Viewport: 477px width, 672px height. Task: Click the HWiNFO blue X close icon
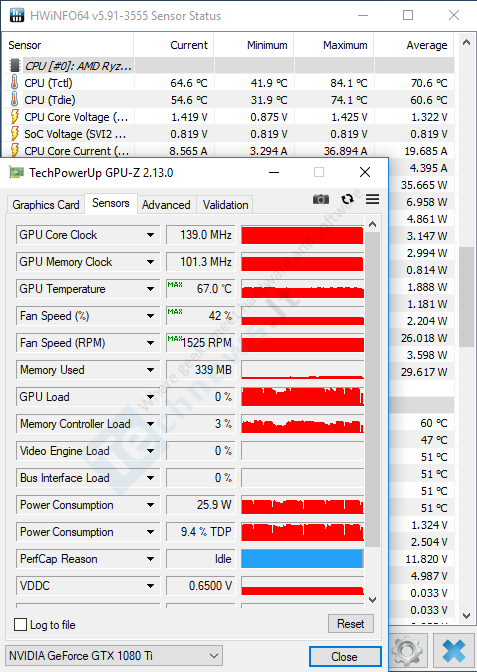(x=454, y=651)
